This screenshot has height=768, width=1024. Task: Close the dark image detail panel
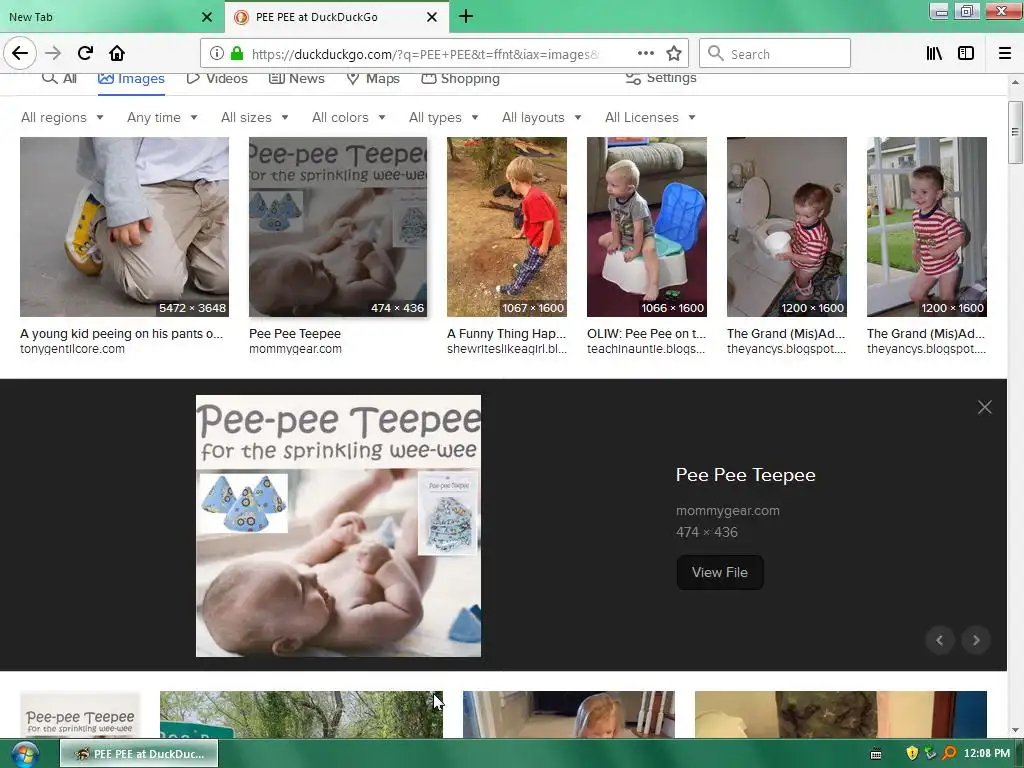click(984, 408)
